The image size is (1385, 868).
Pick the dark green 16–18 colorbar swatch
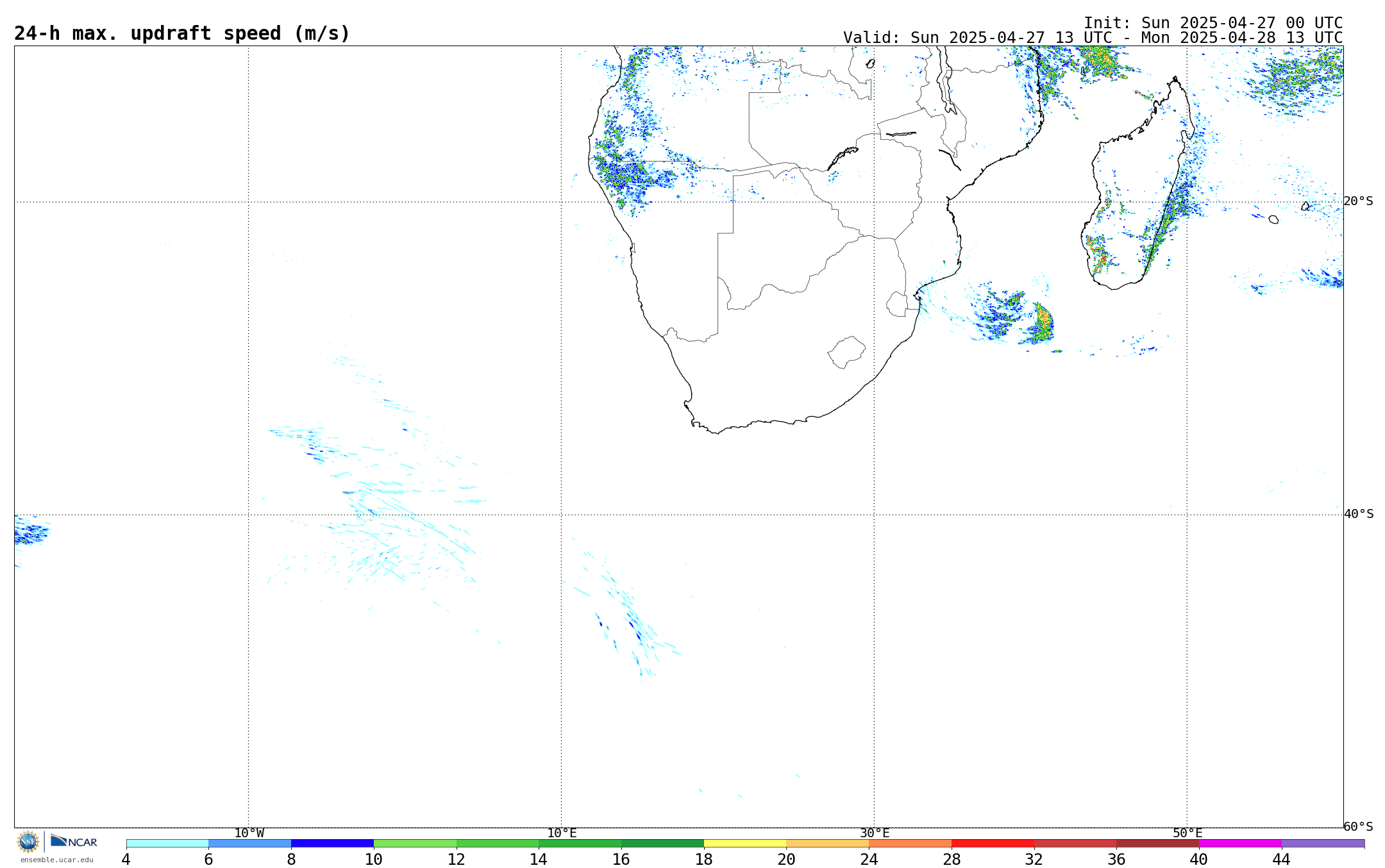point(662,844)
